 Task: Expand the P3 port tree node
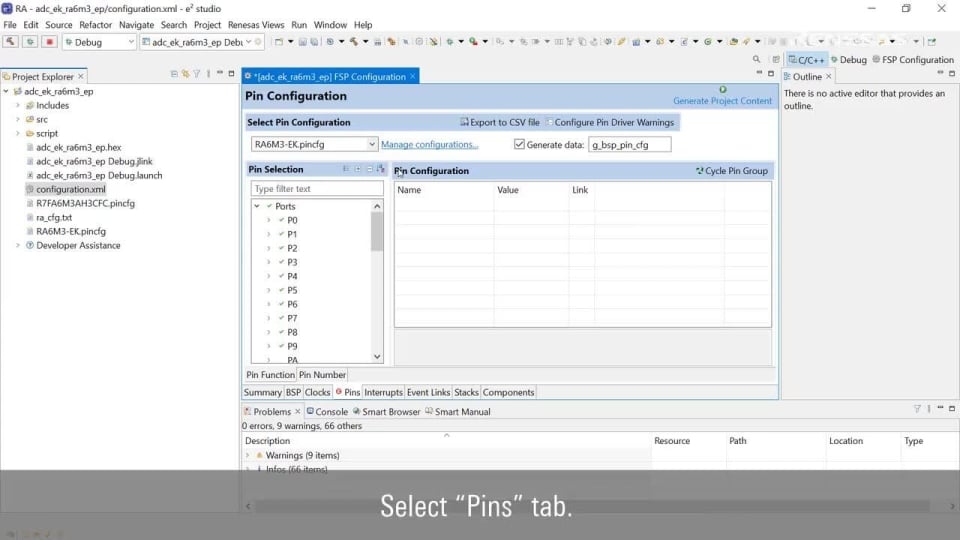point(268,262)
